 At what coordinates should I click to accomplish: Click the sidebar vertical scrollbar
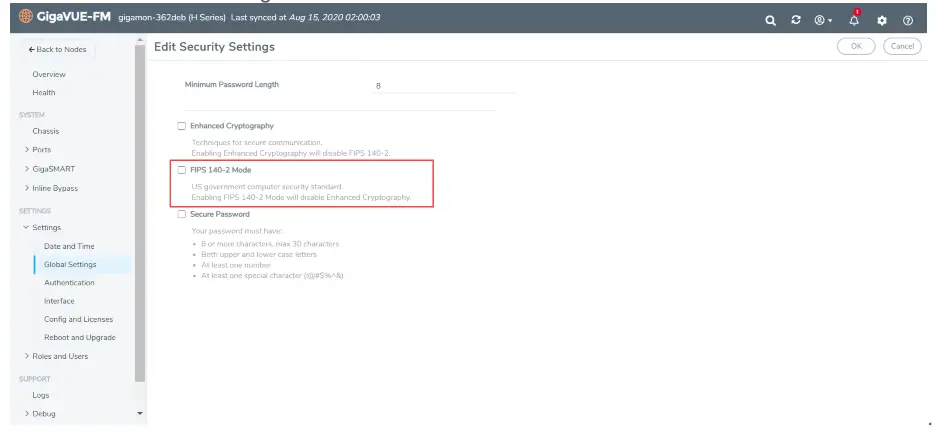click(140, 213)
